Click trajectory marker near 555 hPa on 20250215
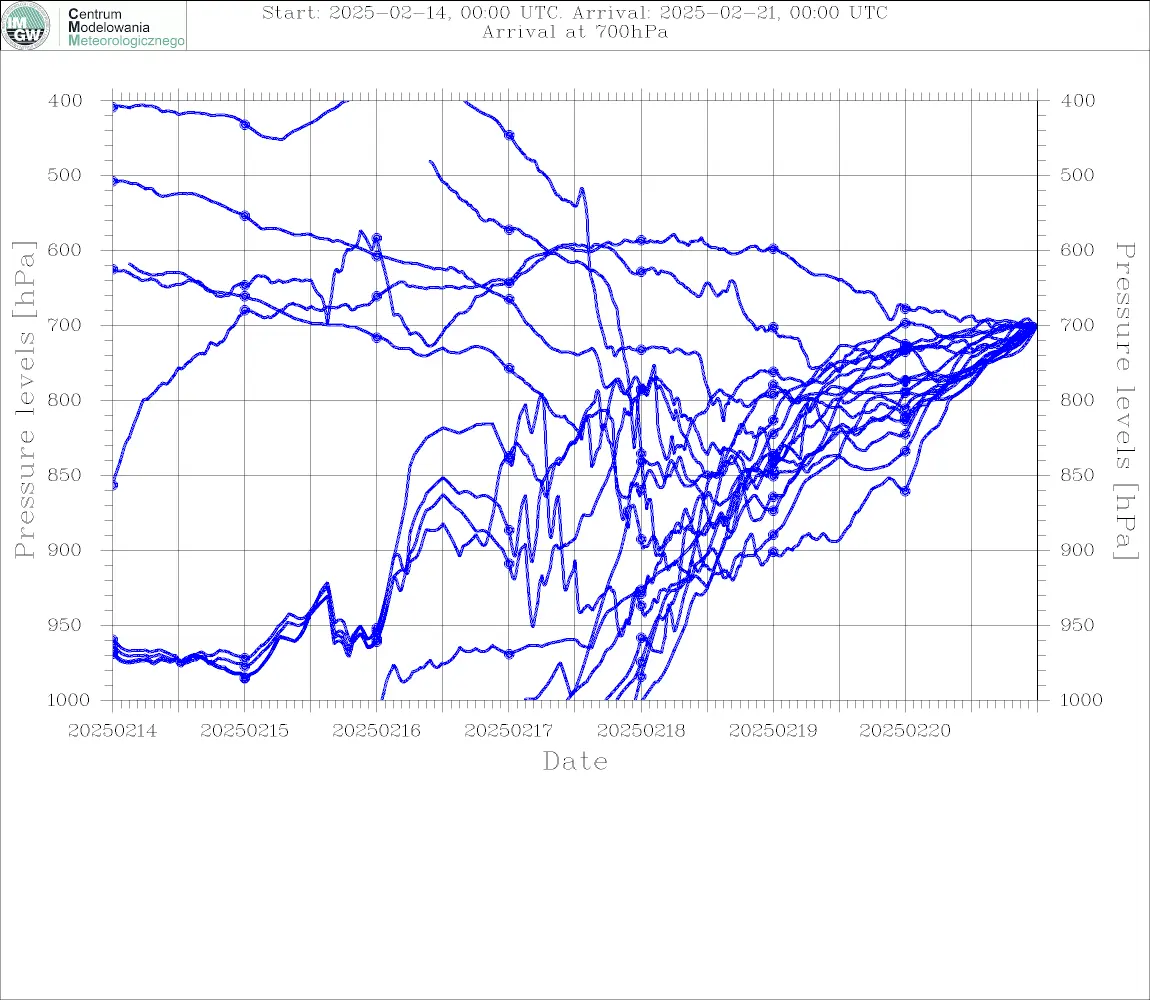 point(245,216)
